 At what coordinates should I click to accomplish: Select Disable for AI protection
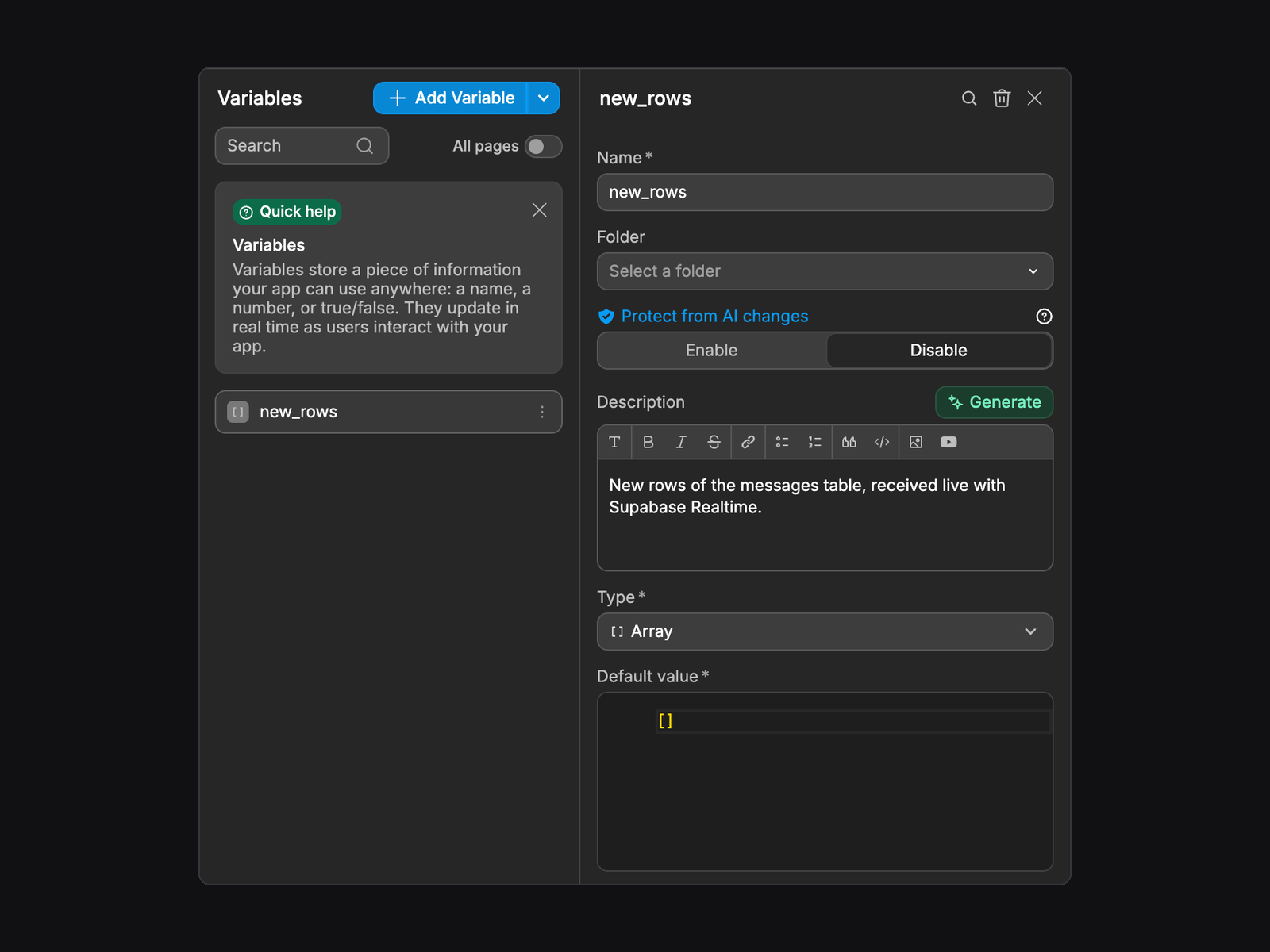939,351
